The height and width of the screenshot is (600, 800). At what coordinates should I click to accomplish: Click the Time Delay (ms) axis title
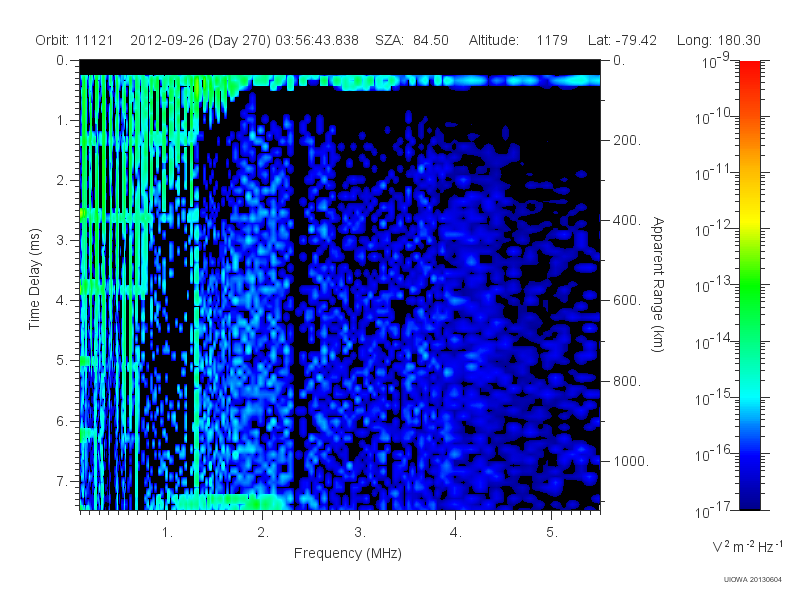[34, 279]
